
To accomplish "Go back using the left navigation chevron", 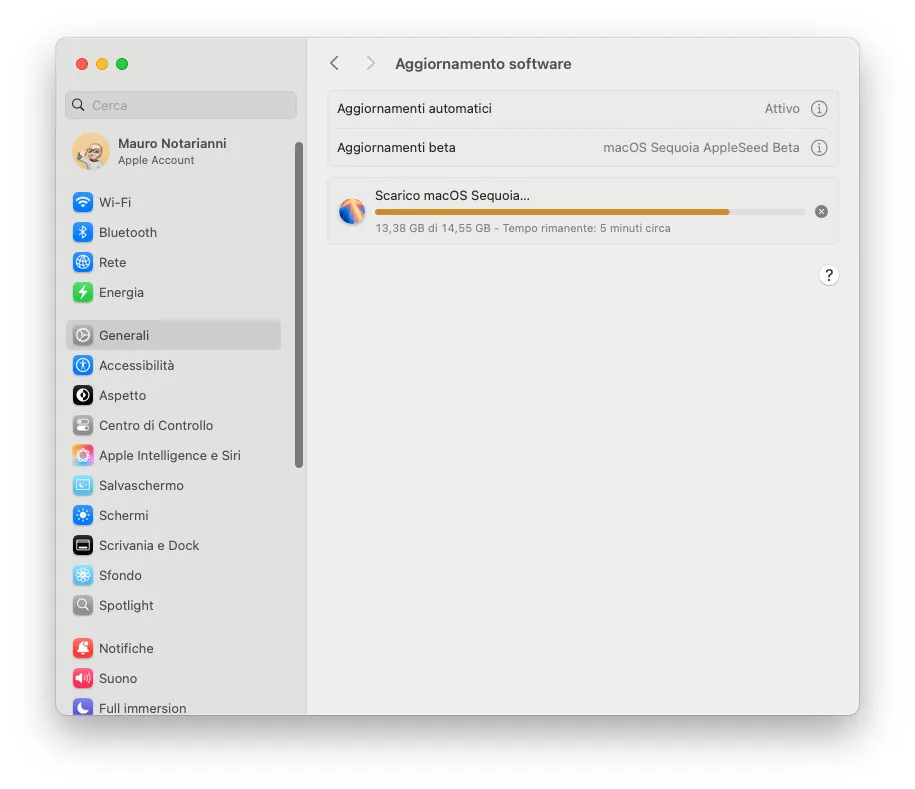I will (334, 63).
